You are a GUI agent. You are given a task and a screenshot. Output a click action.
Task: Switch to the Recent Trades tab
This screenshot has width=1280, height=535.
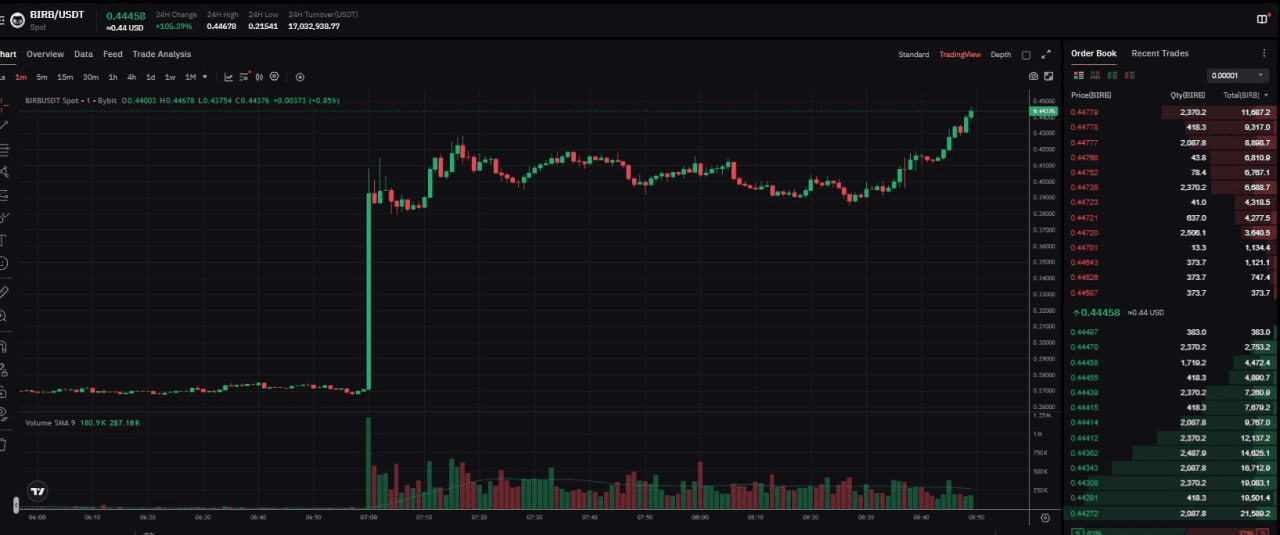point(1159,53)
